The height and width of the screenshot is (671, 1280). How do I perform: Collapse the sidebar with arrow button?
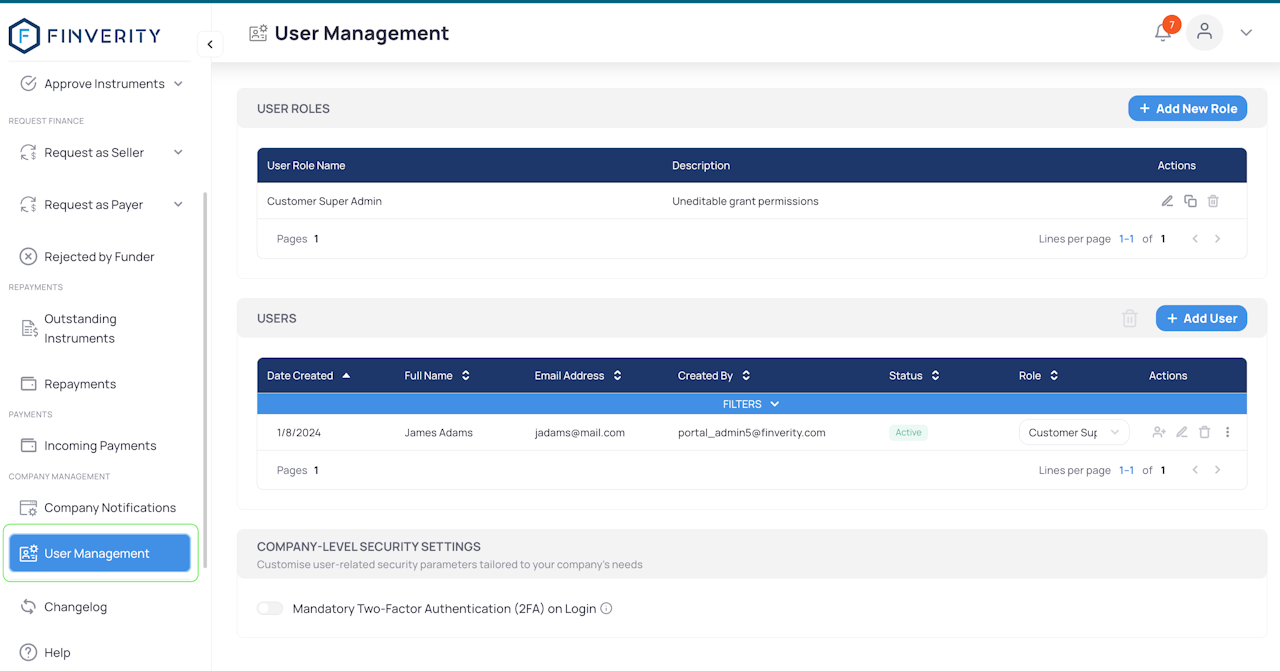[x=210, y=44]
